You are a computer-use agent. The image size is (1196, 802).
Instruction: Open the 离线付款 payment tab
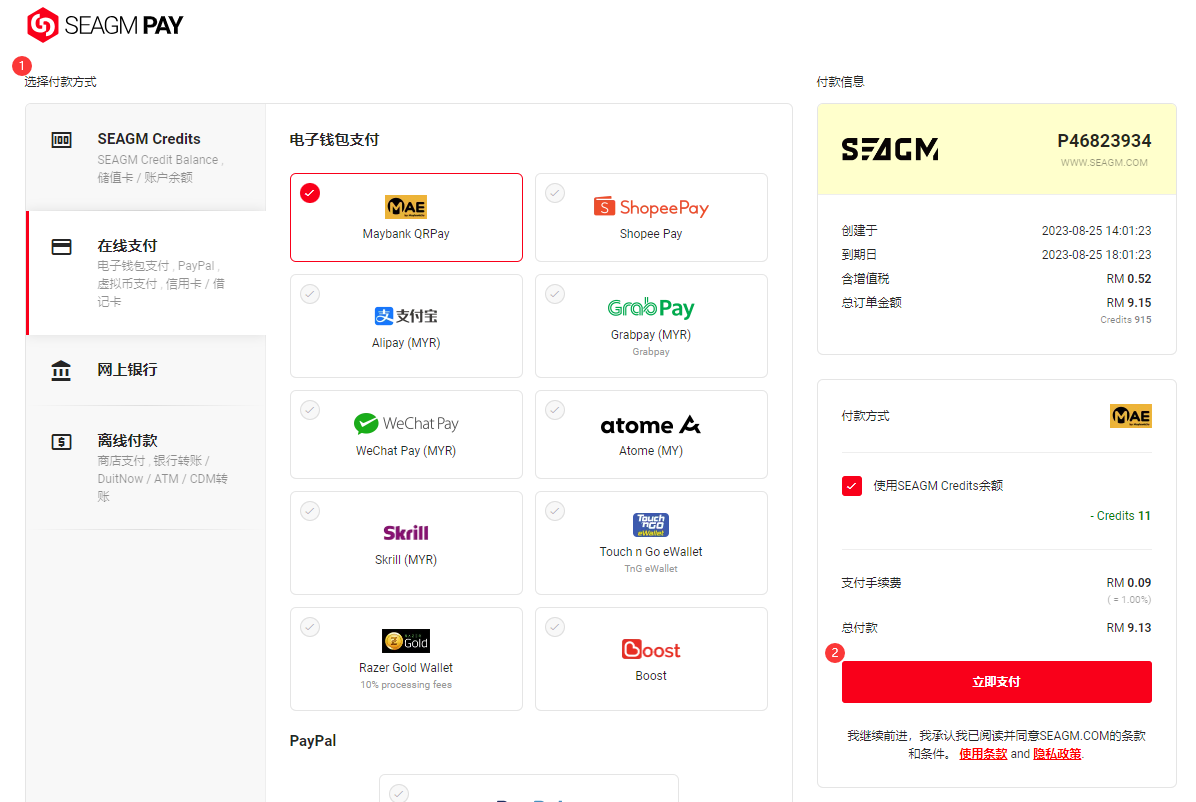pos(146,468)
